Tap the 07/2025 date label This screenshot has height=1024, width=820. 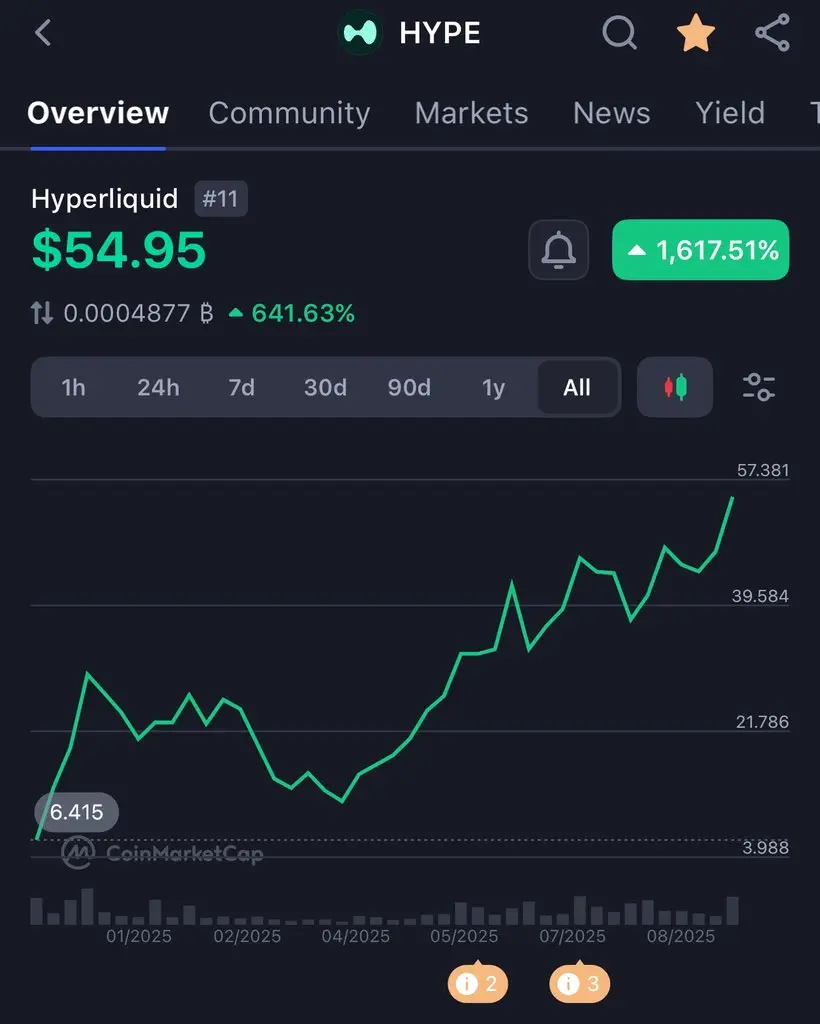point(572,936)
